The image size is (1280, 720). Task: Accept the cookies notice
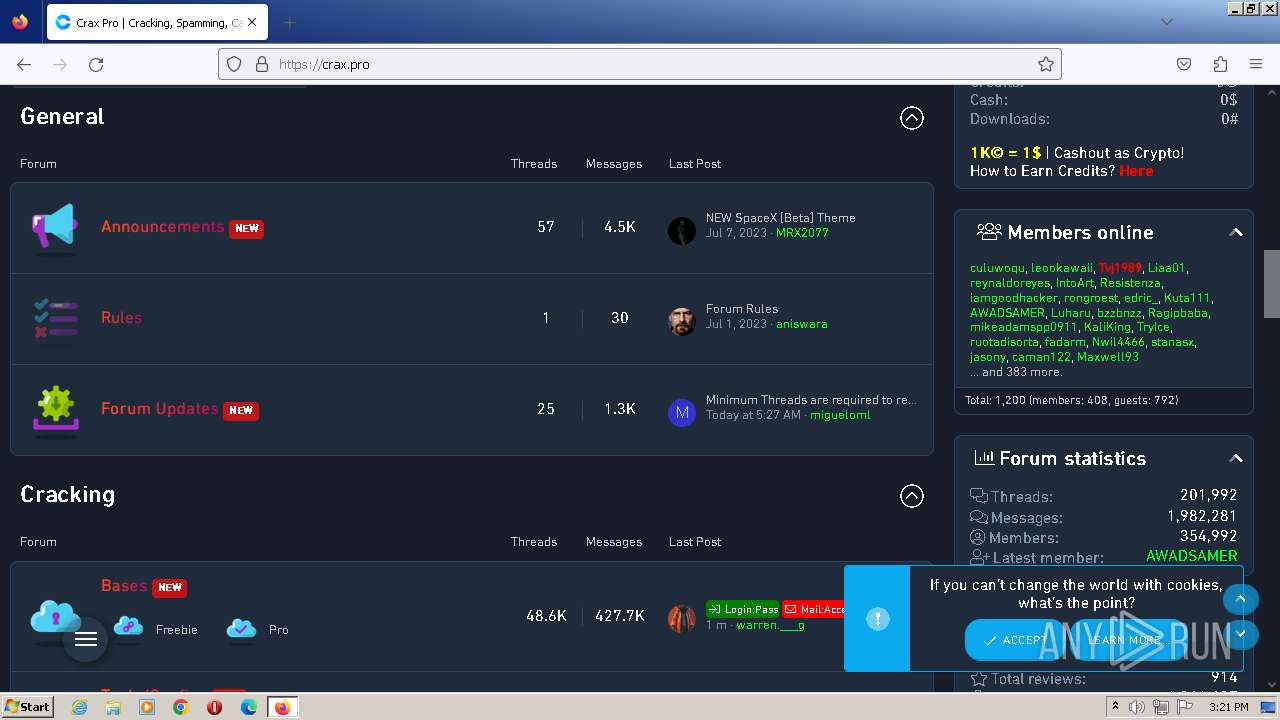point(1014,640)
